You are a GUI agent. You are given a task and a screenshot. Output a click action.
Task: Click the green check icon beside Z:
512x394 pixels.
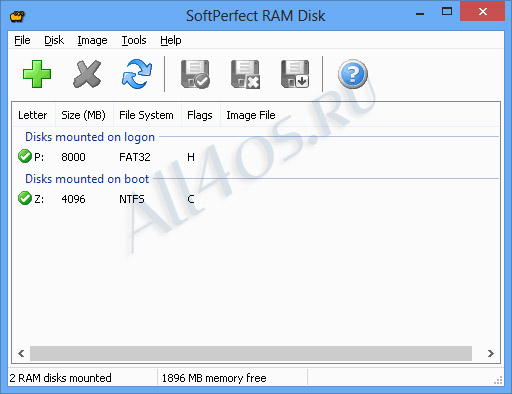(x=25, y=198)
